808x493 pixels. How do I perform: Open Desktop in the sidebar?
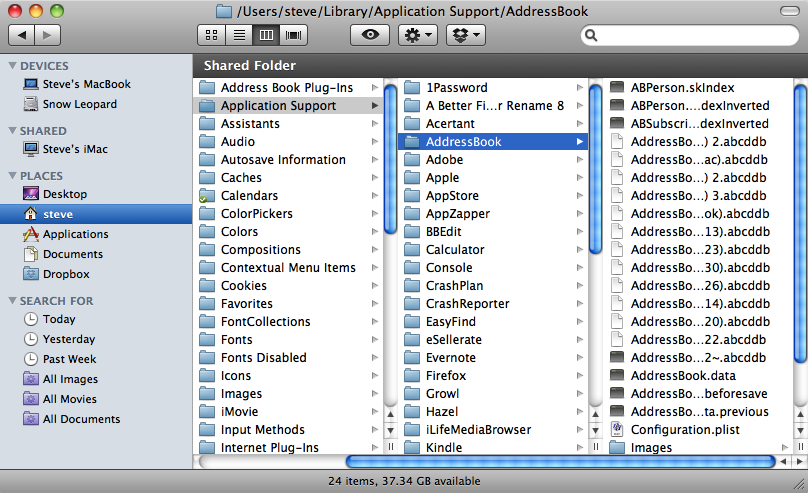point(96,194)
